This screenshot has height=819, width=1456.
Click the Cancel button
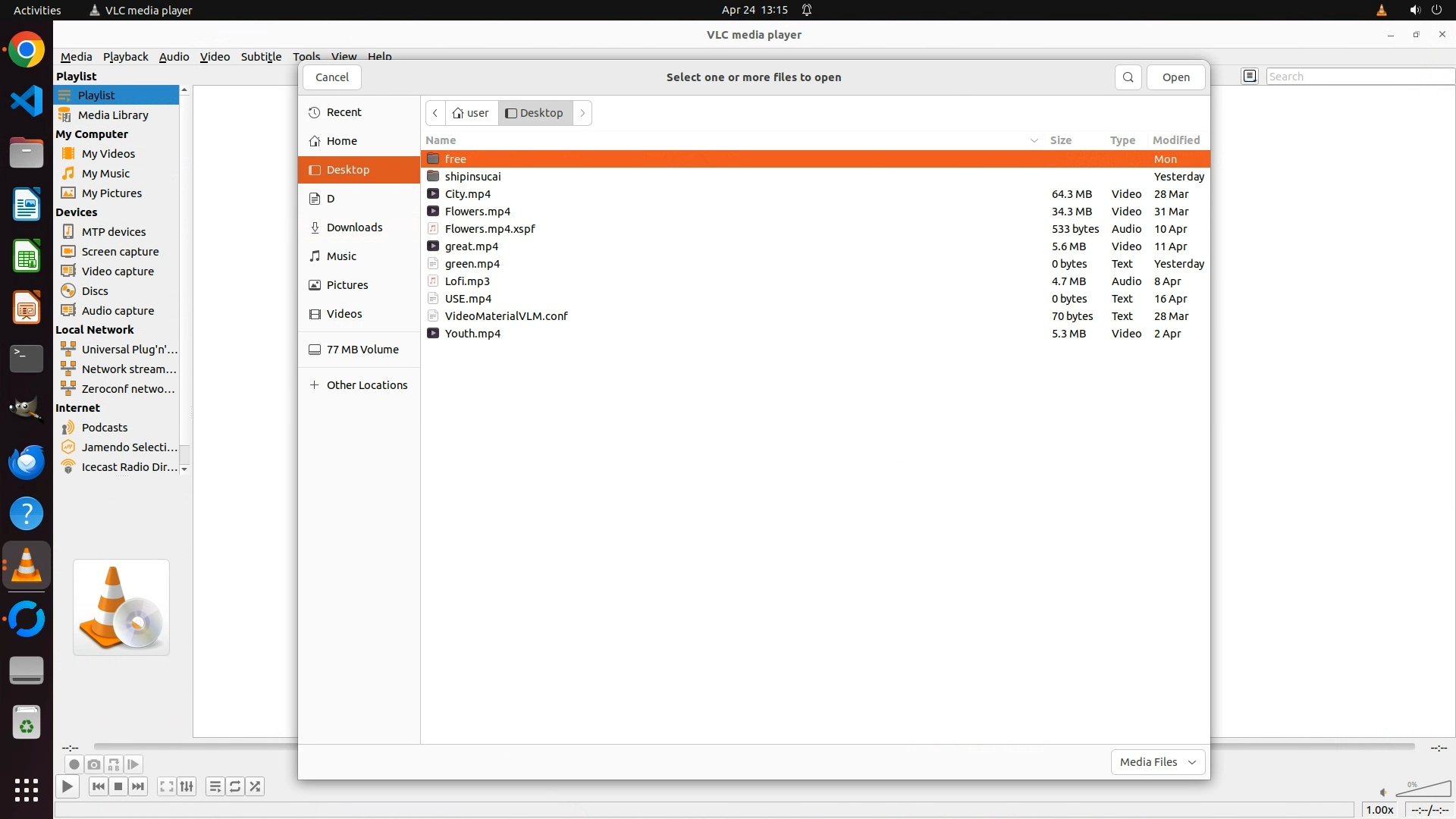[331, 77]
